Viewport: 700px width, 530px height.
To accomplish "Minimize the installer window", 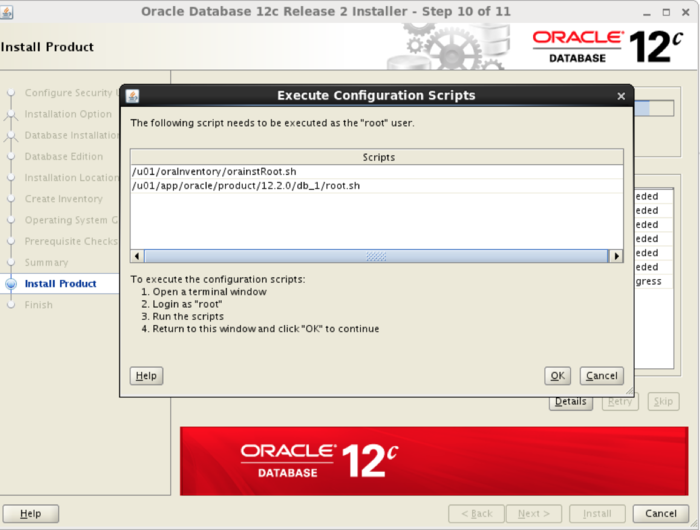I will (646, 13).
